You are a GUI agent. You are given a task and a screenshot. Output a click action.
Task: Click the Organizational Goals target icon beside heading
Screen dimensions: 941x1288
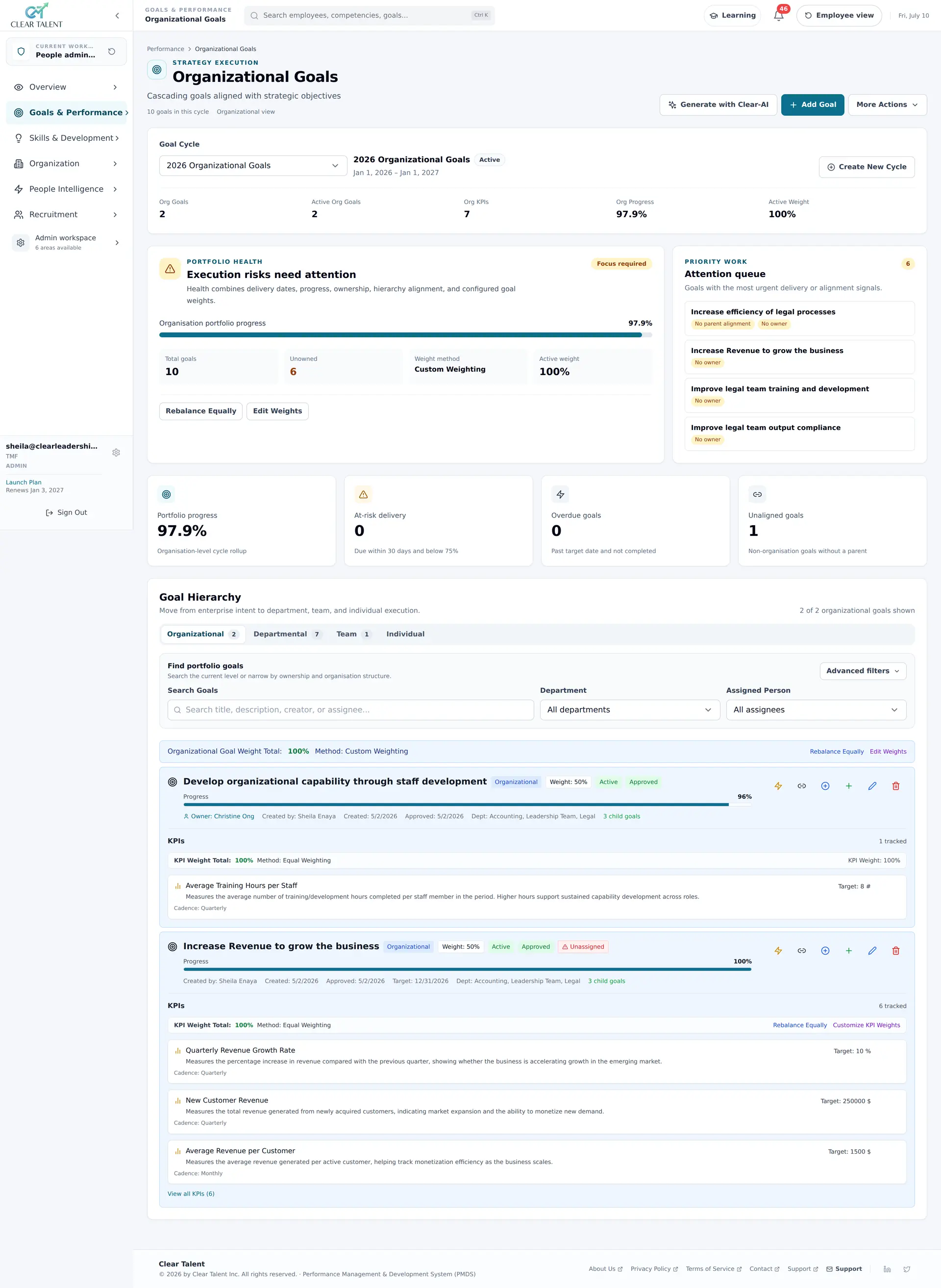tap(157, 70)
